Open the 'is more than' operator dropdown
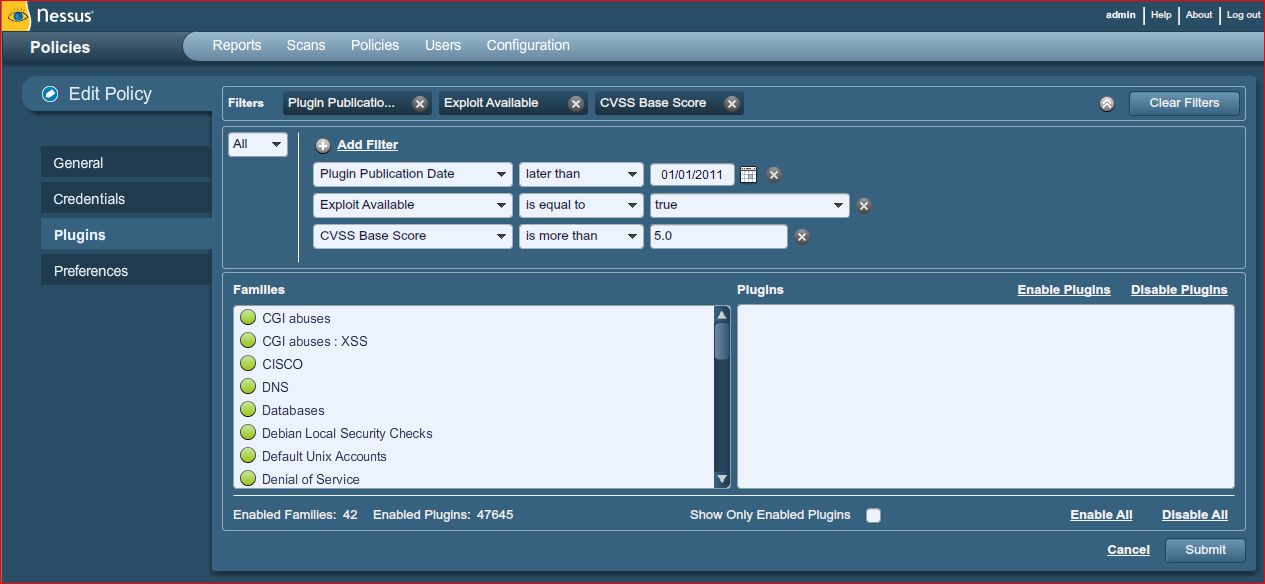The width and height of the screenshot is (1265, 584). click(581, 237)
